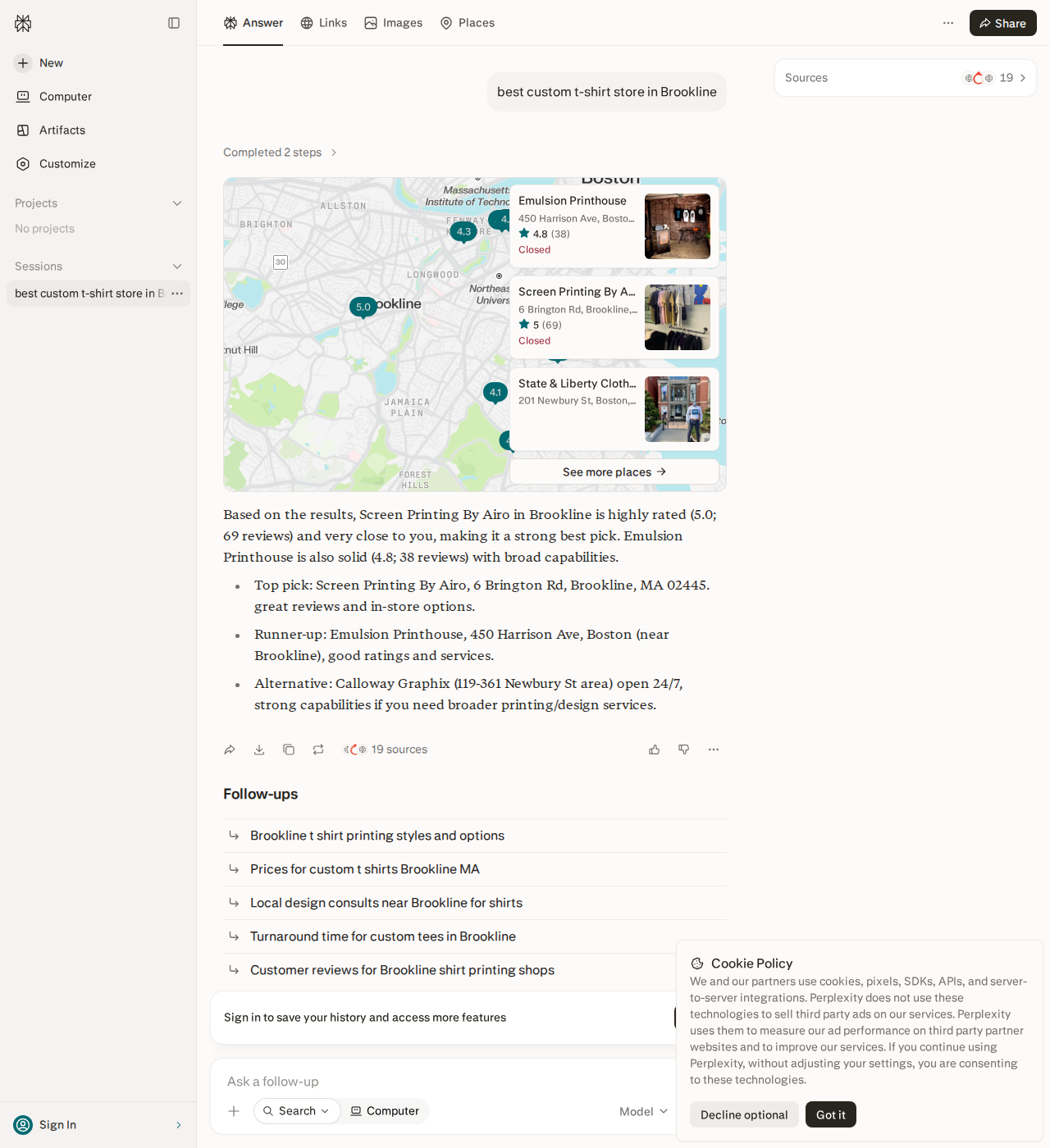Click the share arrow icon below answer
The image size is (1050, 1148).
coord(230,749)
